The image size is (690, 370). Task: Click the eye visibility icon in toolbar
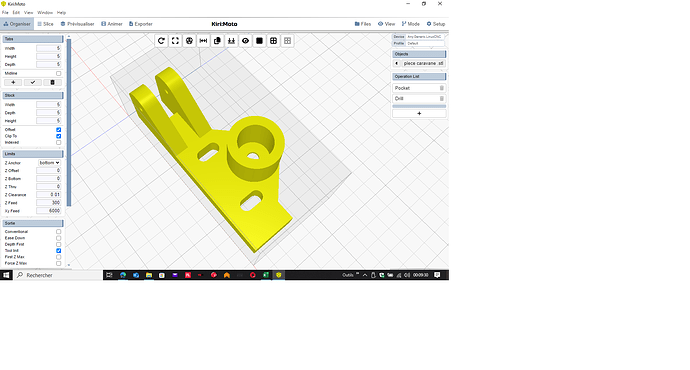(246, 41)
